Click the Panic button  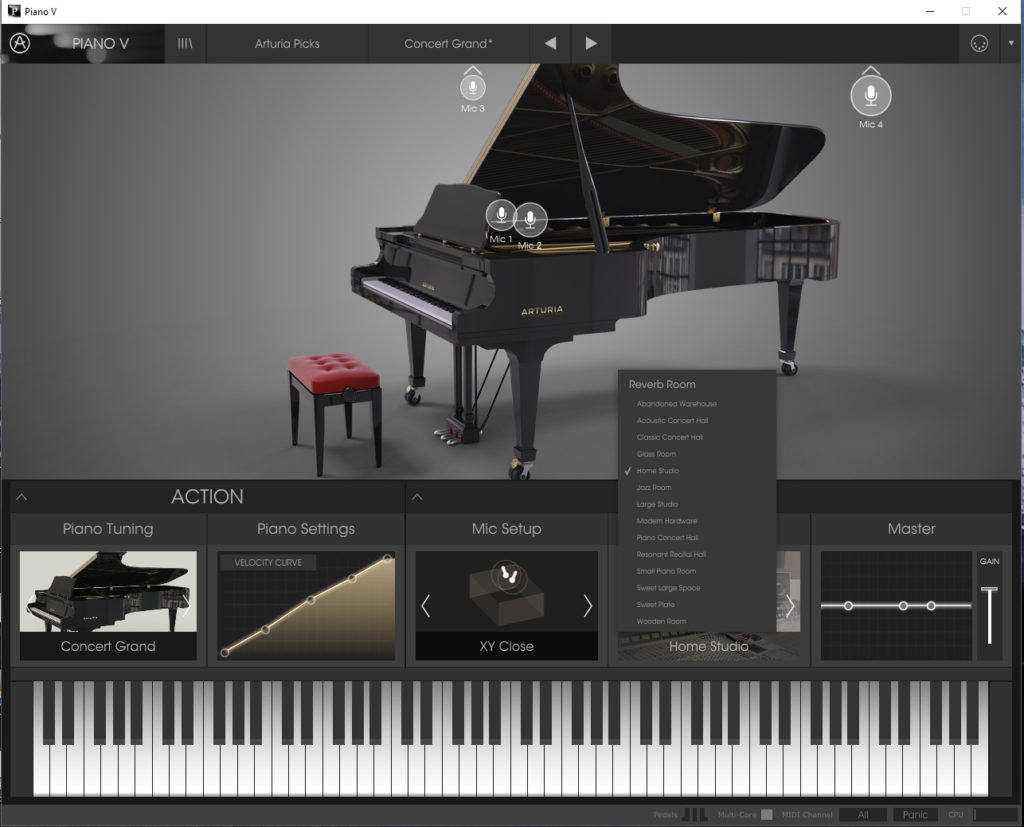tap(915, 815)
